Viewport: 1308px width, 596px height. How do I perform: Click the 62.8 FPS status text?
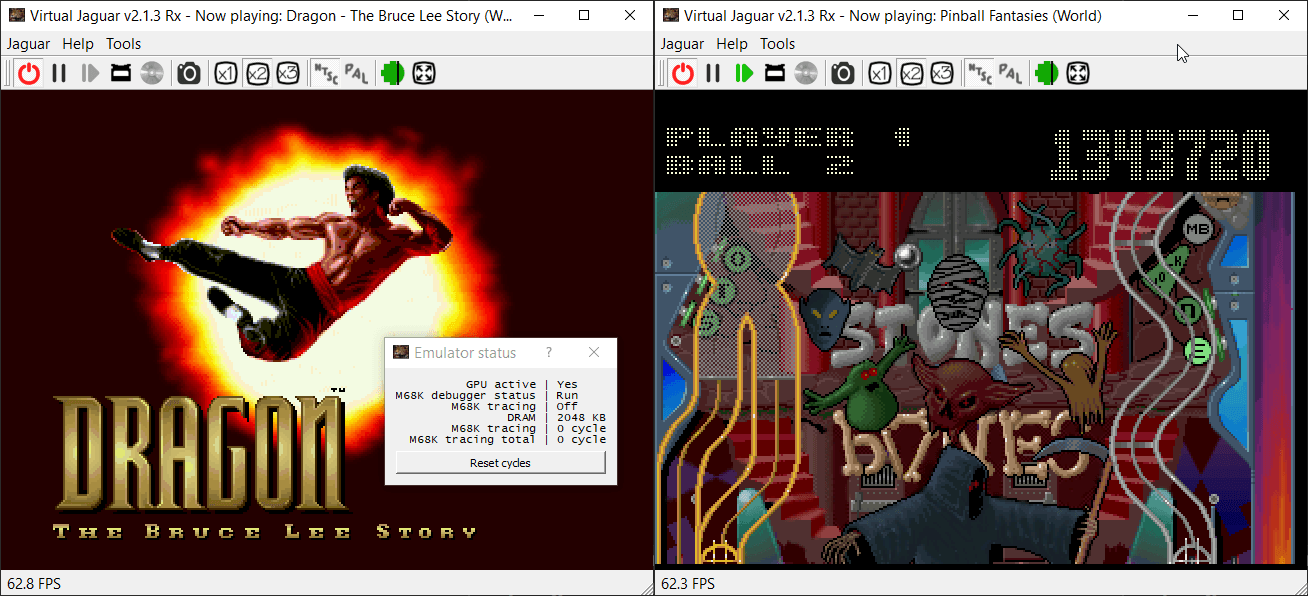33,583
